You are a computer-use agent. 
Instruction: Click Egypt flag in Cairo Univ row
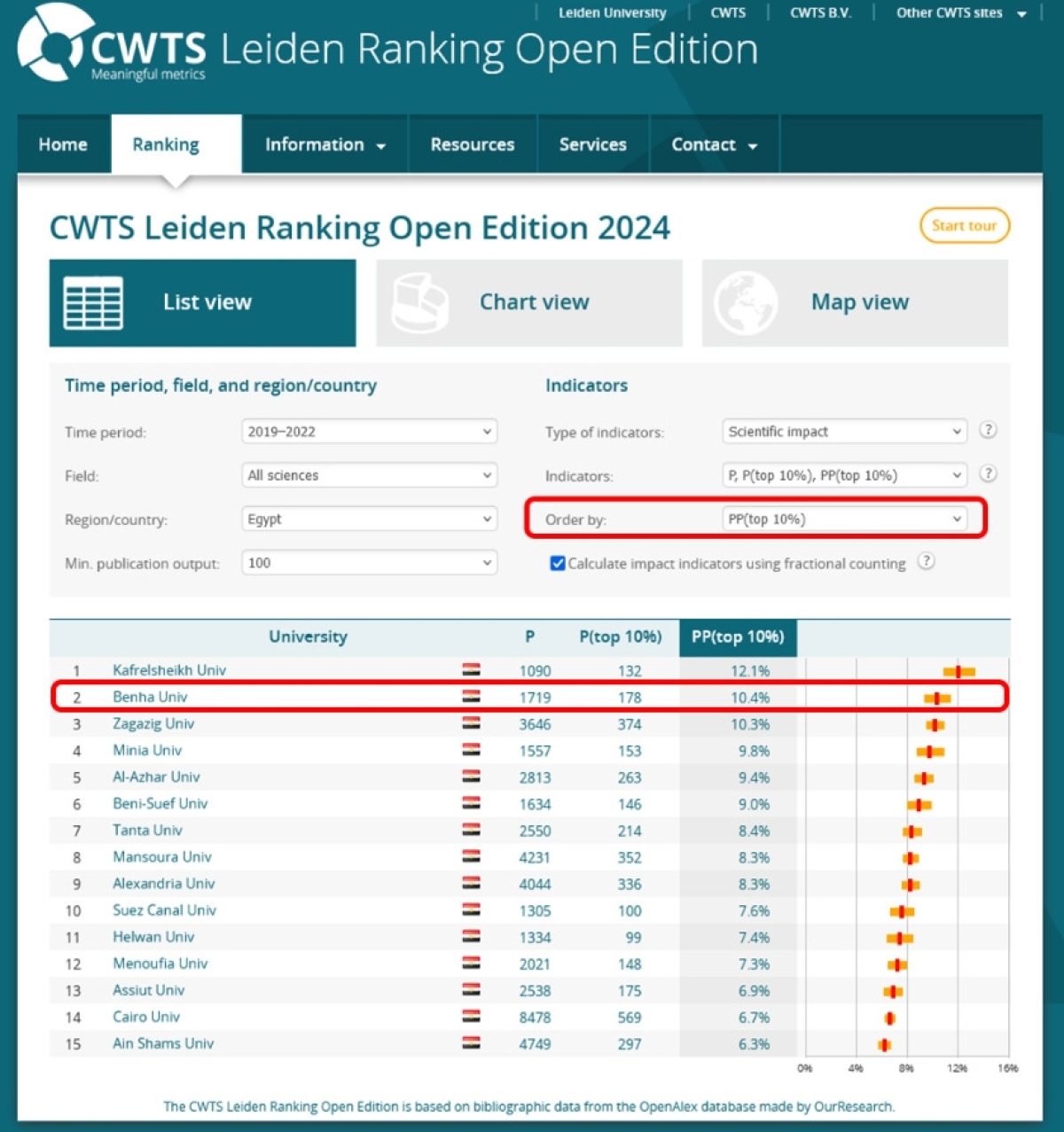[x=472, y=1016]
